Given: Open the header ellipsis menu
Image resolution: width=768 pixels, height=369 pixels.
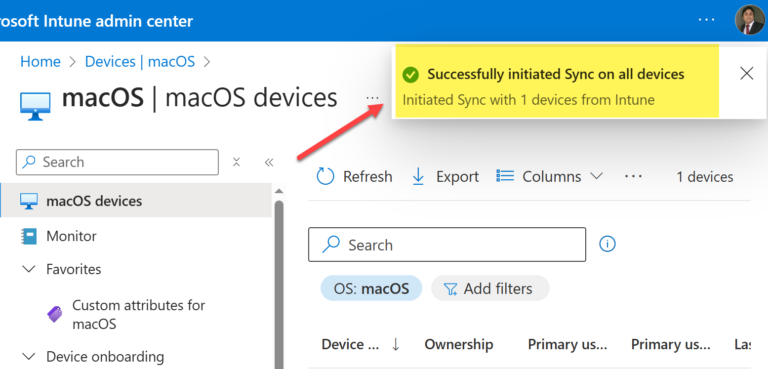Looking at the screenshot, I should tap(706, 20).
